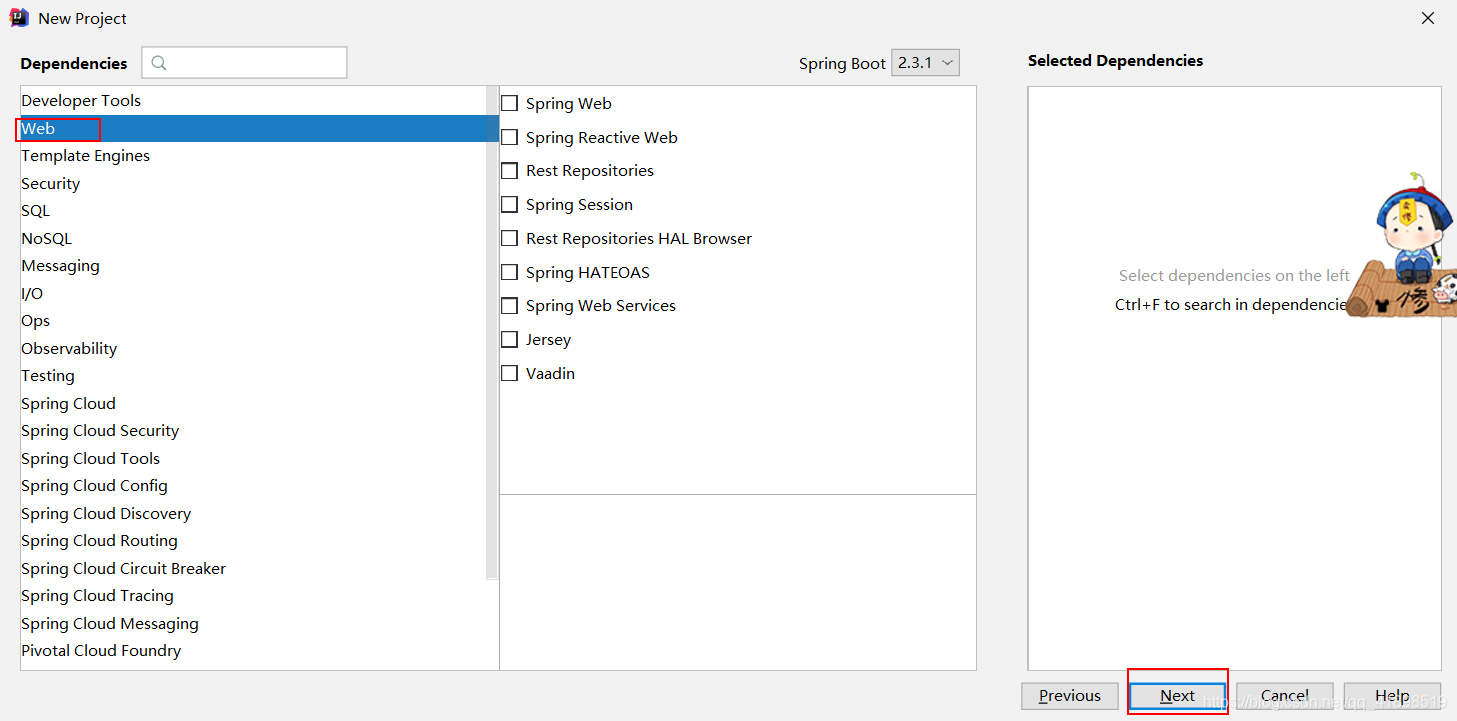Screen dimensions: 1457x721
Task: Focus the dependencies search field
Action: click(x=245, y=62)
